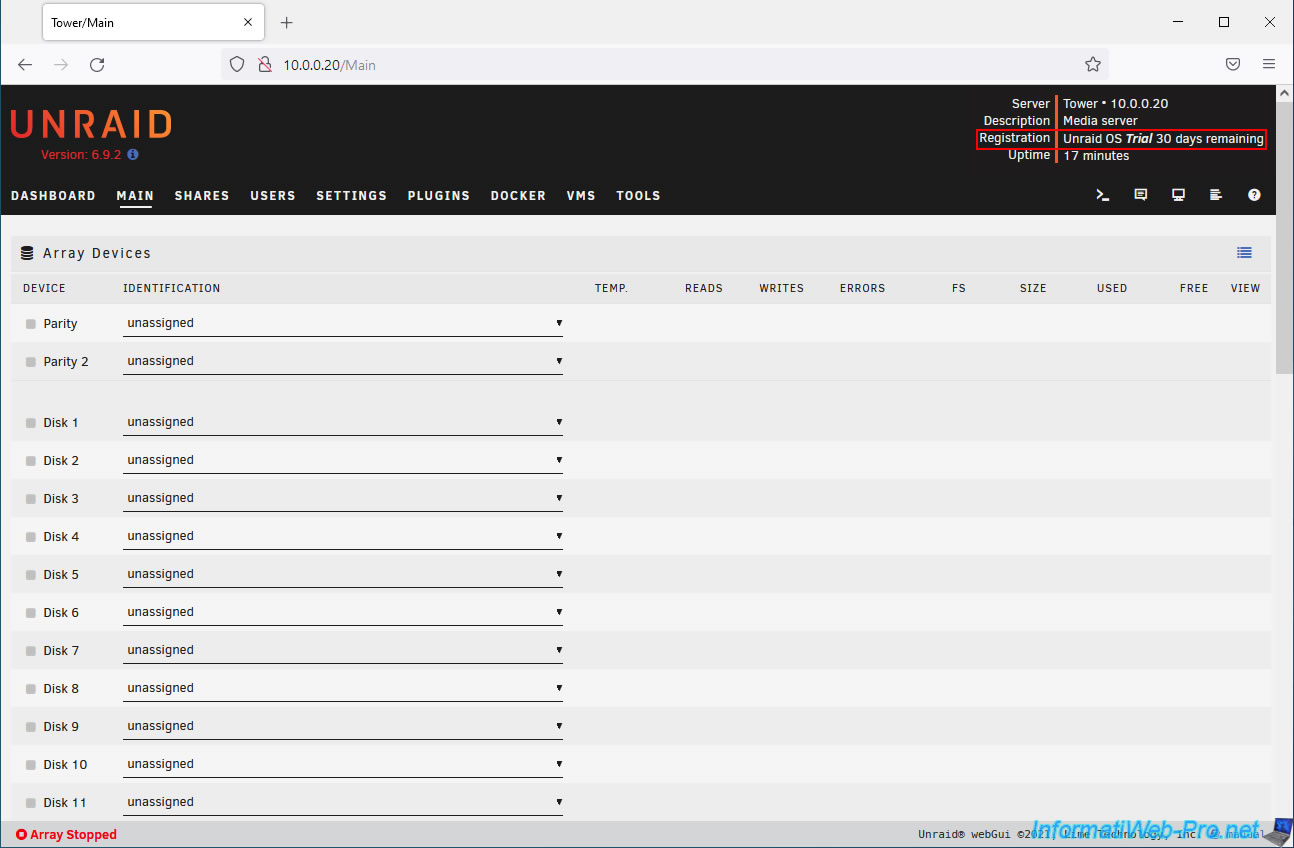1294x848 pixels.
Task: Open the Disk 10 assignment dropdown
Action: (x=342, y=764)
